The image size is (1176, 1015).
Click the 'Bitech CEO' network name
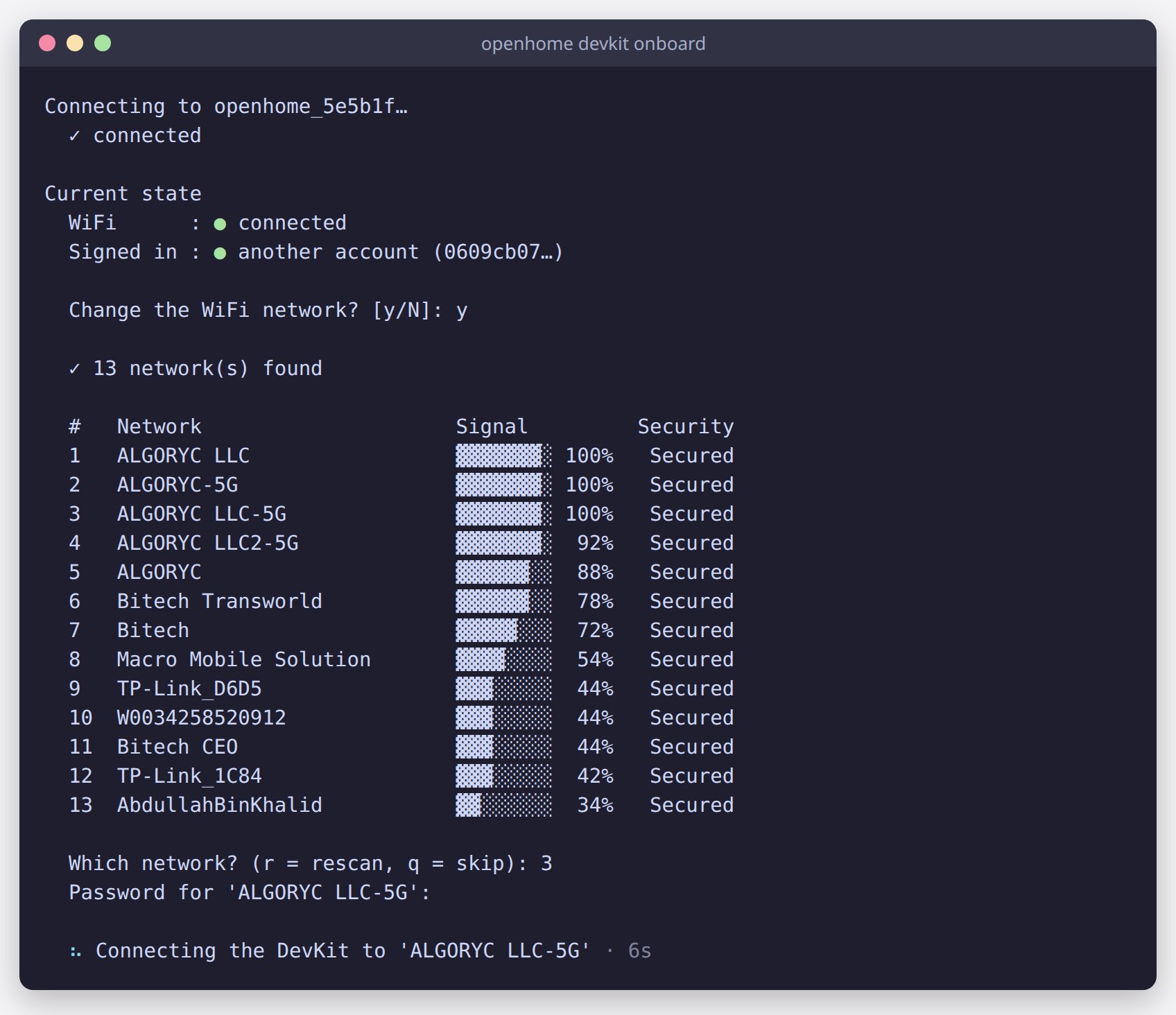click(178, 747)
